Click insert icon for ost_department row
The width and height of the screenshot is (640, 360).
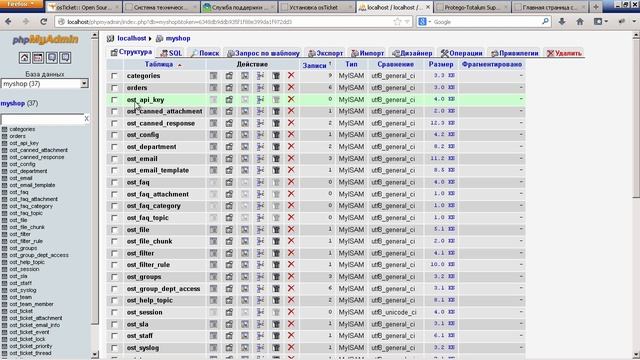tap(260, 147)
